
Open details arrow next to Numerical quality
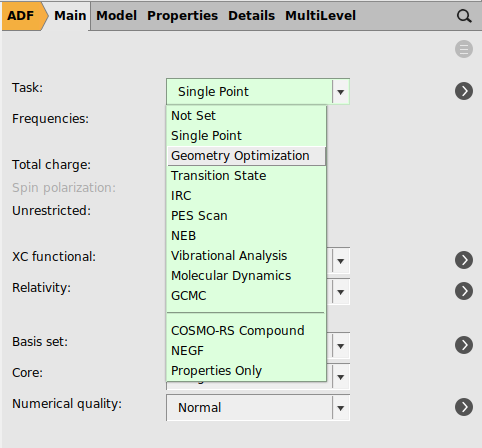pyautogui.click(x=464, y=407)
